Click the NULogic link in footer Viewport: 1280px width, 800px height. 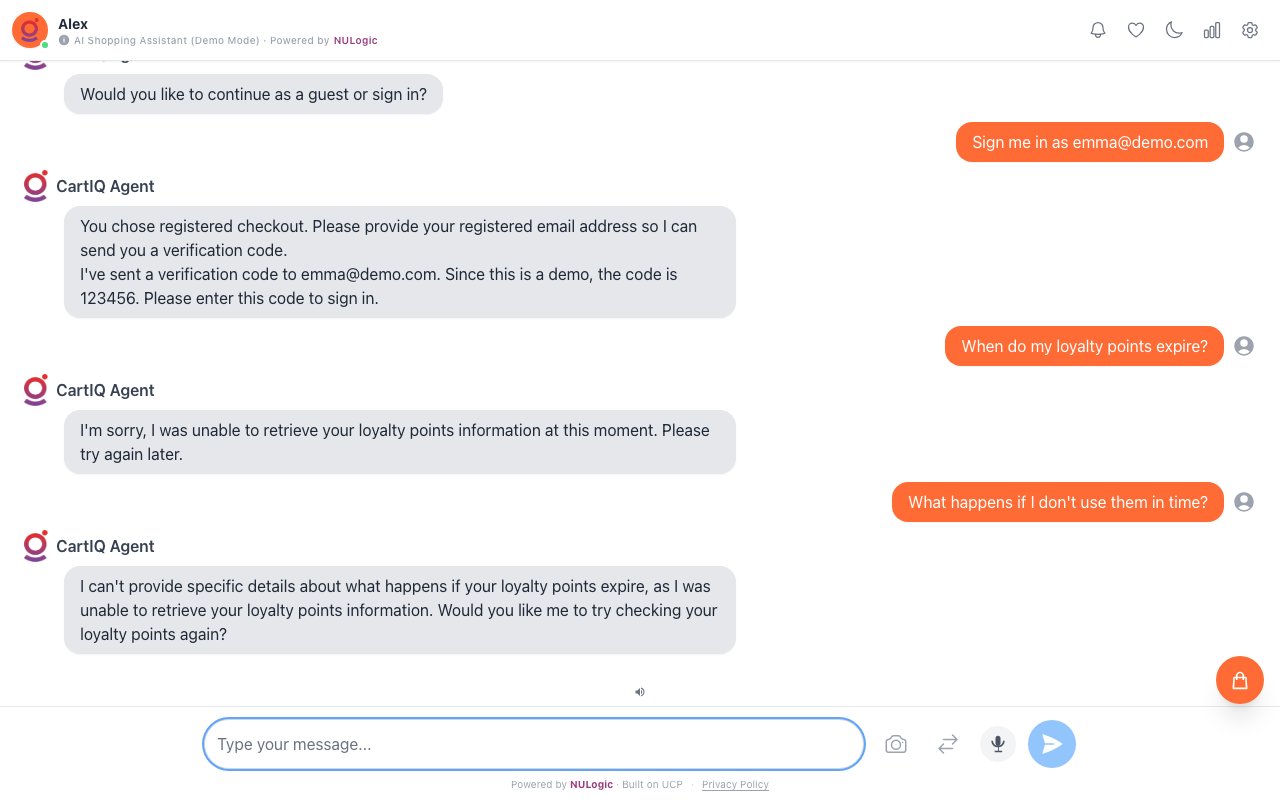coord(591,785)
